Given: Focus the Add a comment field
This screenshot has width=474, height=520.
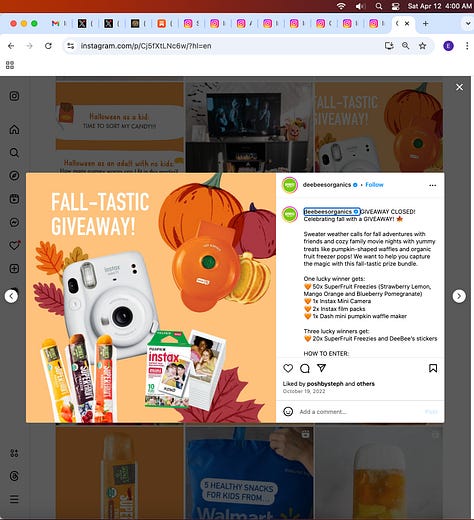Looking at the screenshot, I should click(360, 412).
